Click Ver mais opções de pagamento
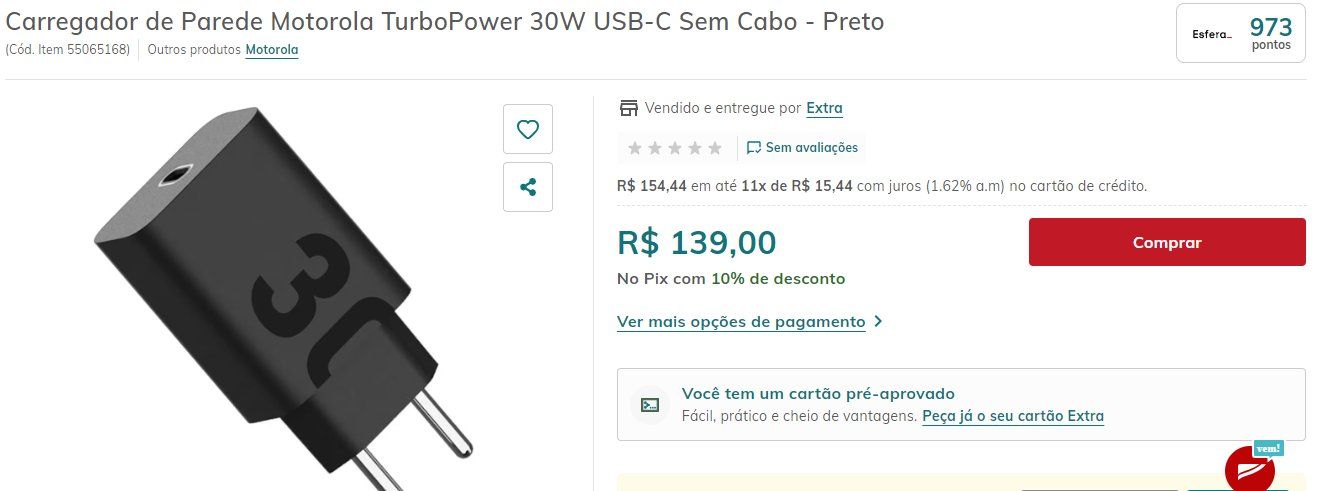 point(741,322)
